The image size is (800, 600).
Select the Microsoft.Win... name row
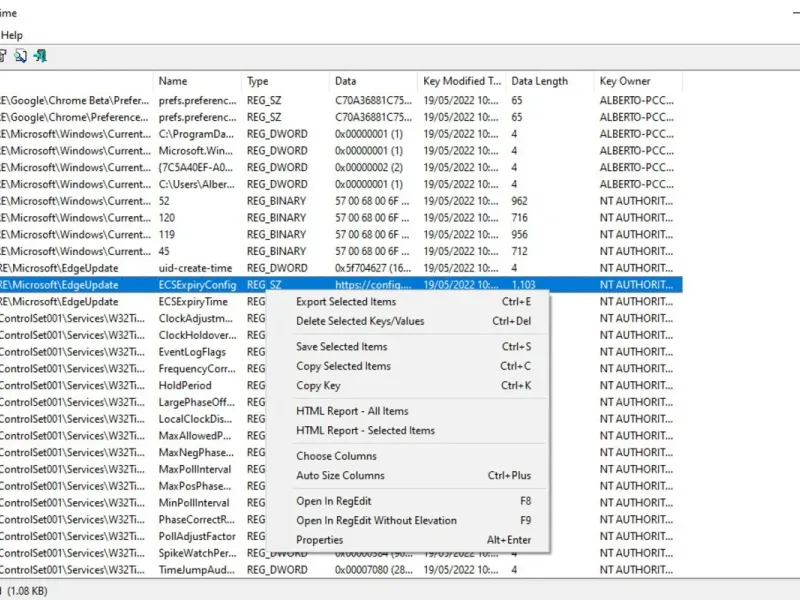coord(341,151)
